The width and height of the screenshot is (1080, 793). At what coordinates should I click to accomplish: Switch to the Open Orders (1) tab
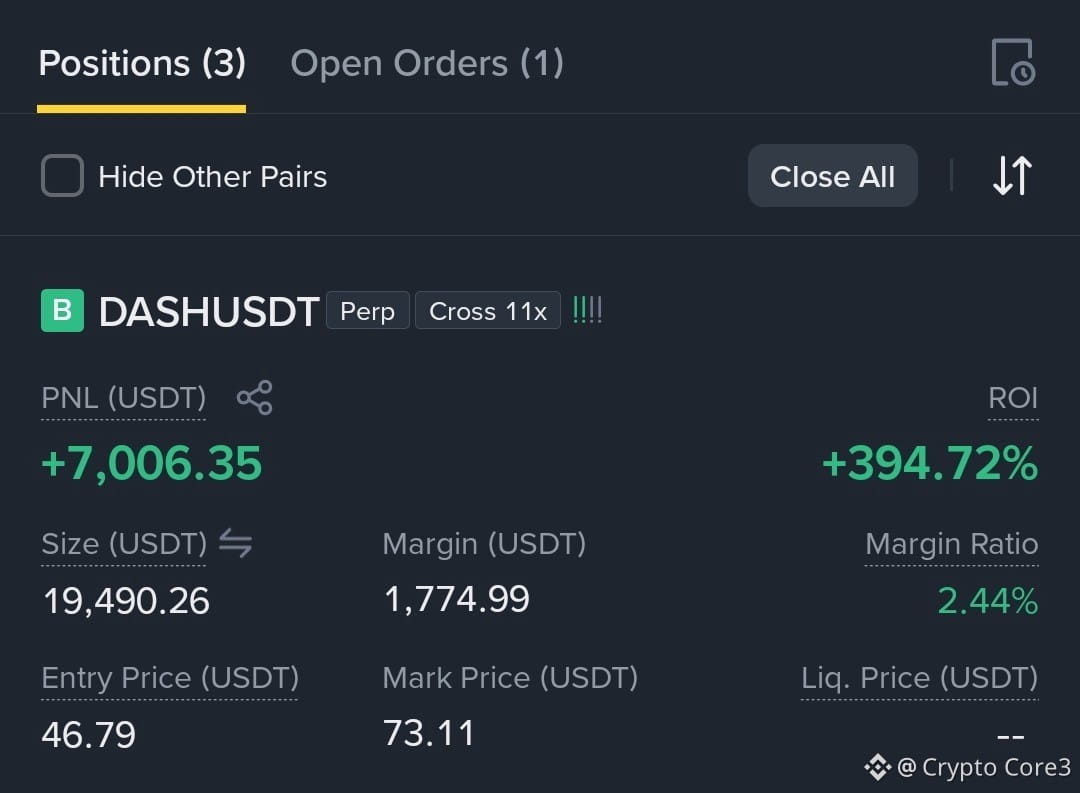427,63
